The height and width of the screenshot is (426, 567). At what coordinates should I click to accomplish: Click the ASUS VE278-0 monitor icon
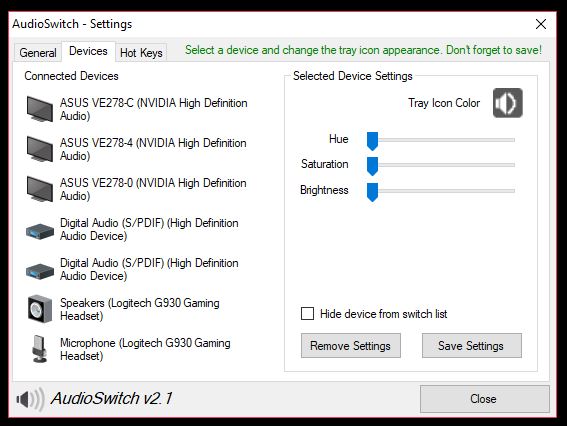point(39,189)
